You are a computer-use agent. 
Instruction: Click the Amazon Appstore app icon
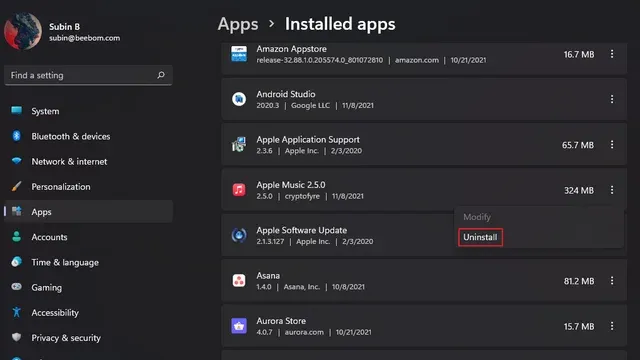(239, 54)
